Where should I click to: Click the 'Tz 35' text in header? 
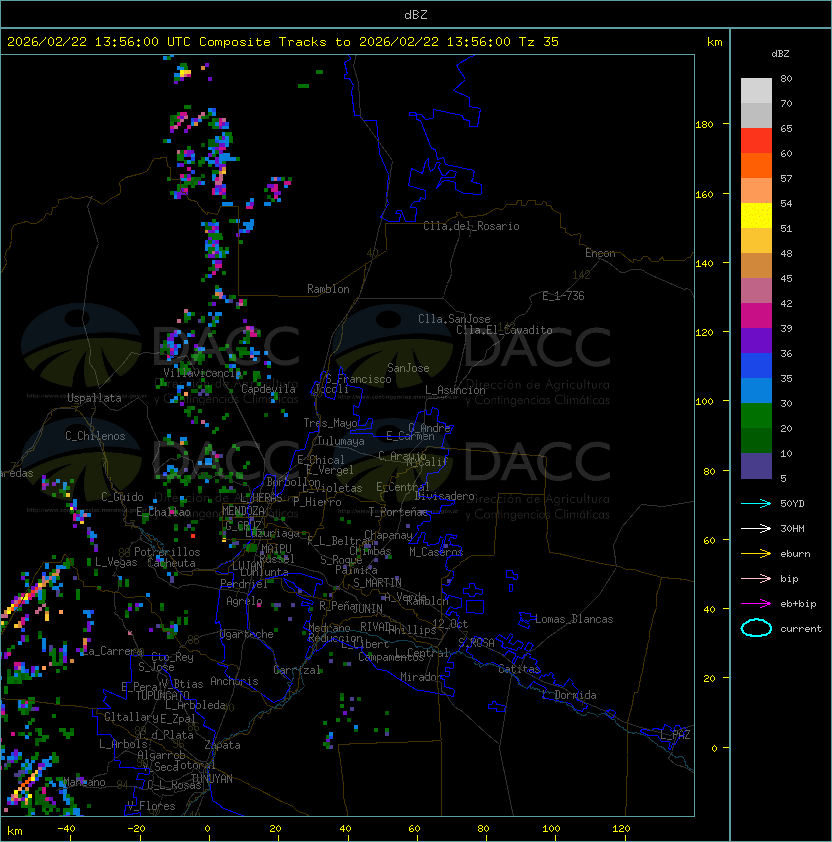click(539, 41)
